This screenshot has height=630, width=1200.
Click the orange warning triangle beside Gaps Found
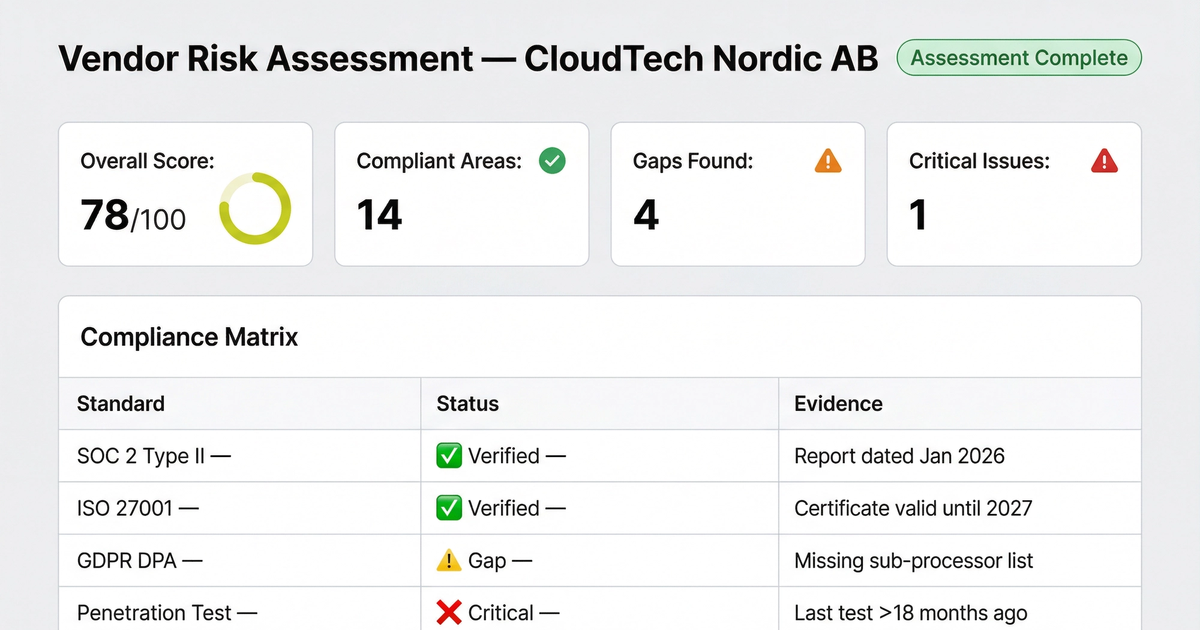(x=828, y=160)
